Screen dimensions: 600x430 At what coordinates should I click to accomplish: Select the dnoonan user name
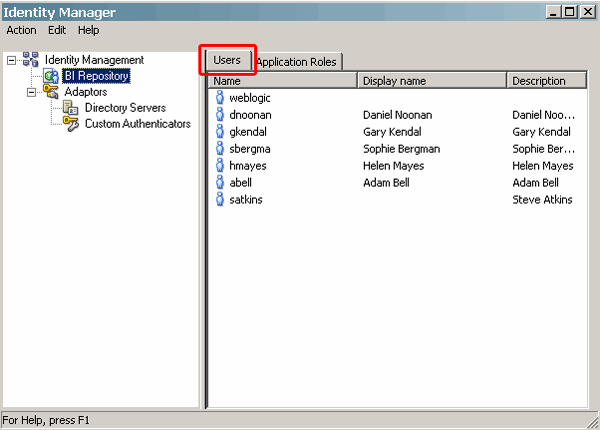point(251,115)
